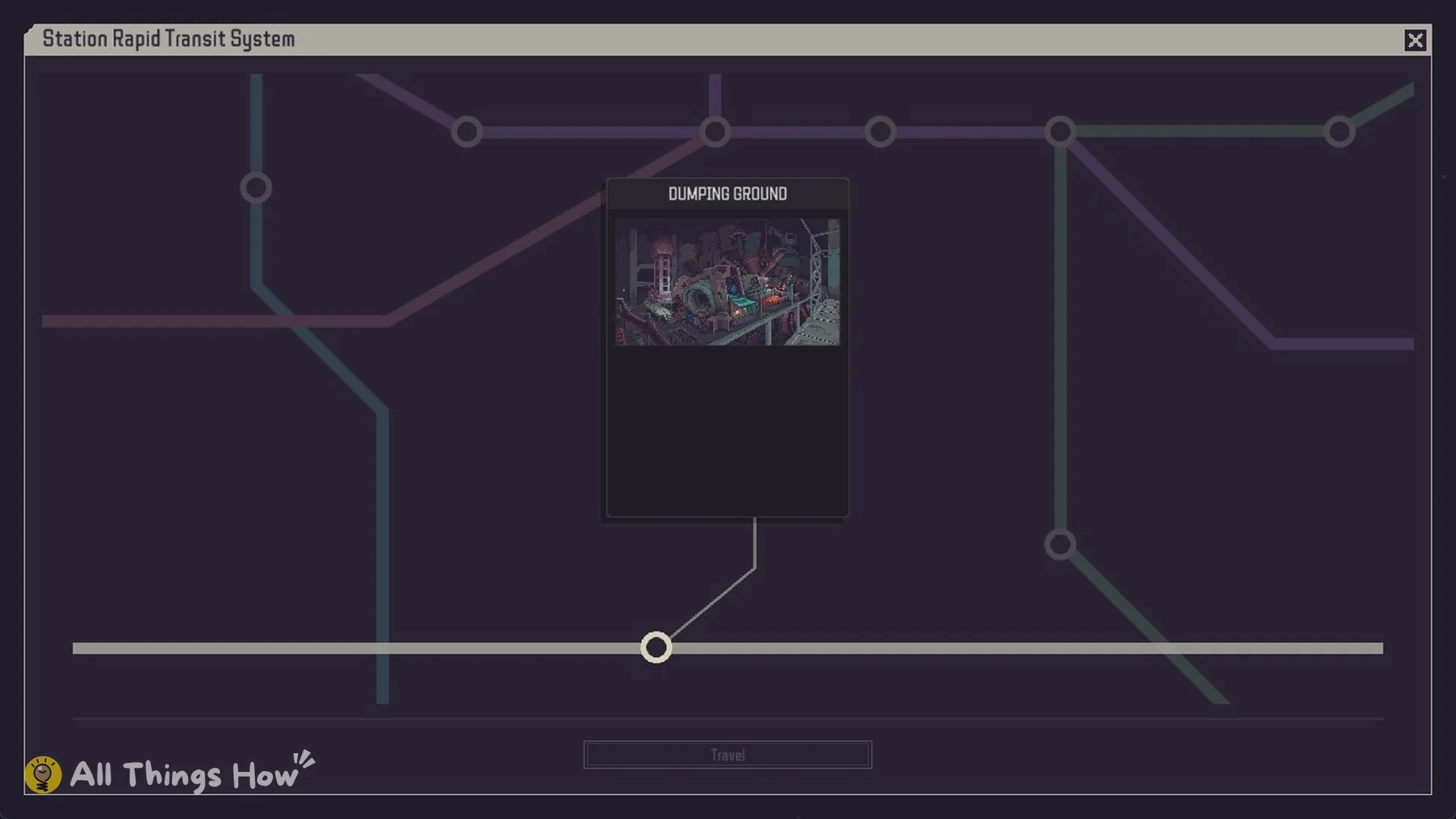1456x819 pixels.
Task: Select the highlighted station on the white line
Action: (656, 648)
